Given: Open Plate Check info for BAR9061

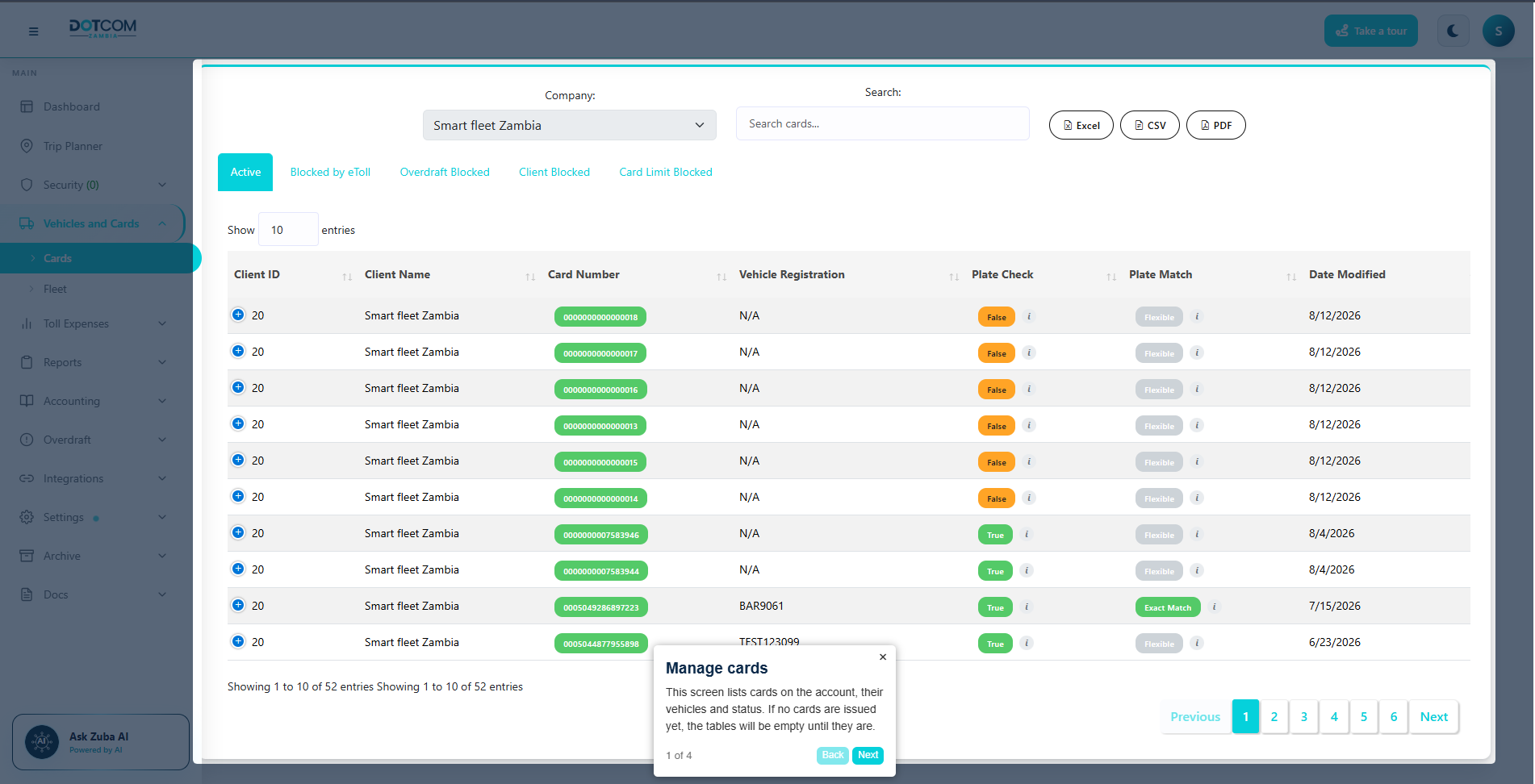Looking at the screenshot, I should [1027, 607].
